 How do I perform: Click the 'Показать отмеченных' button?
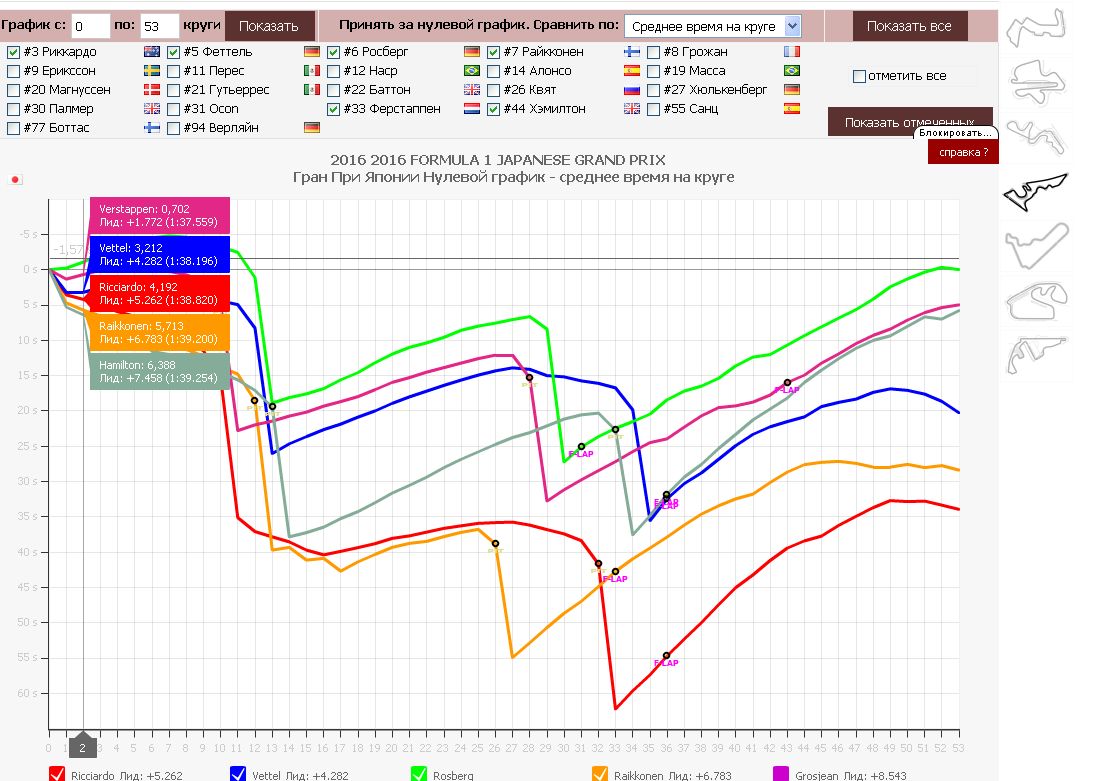tap(909, 122)
